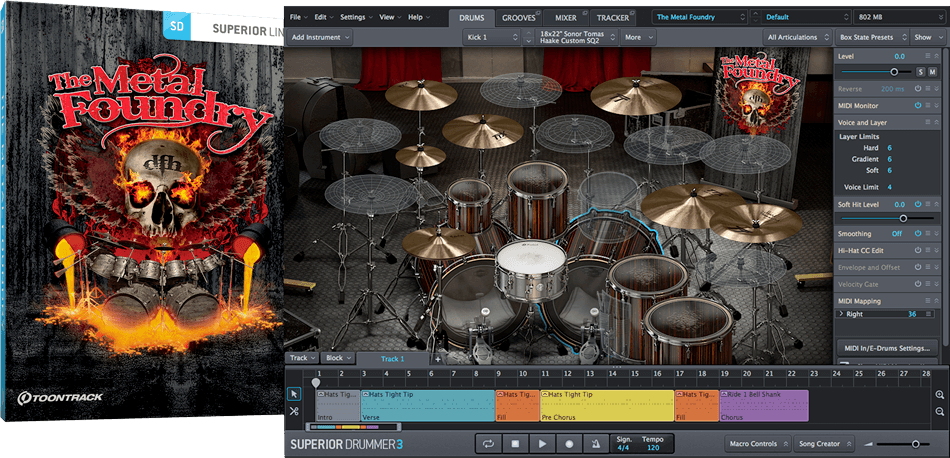This screenshot has width=950, height=458.
Task: Start playback with the play button
Action: pos(542,443)
